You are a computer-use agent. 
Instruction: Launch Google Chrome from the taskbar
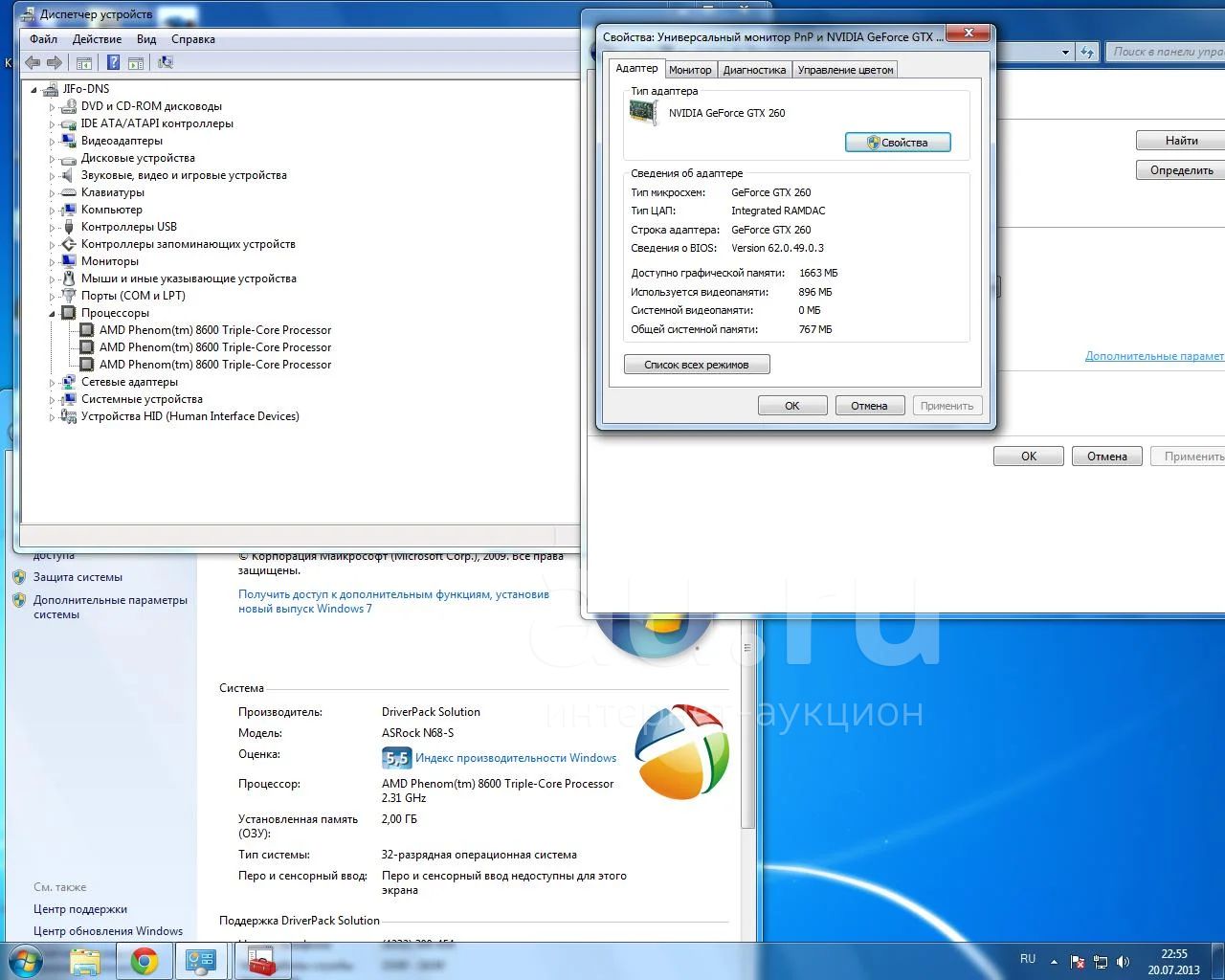pyautogui.click(x=145, y=961)
